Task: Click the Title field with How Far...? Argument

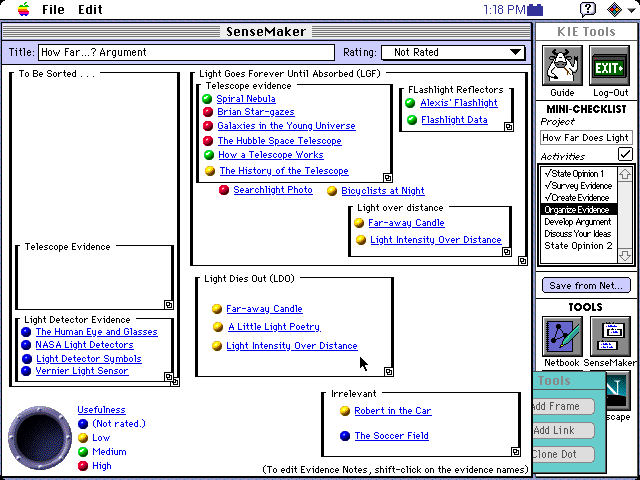Action: [186, 52]
